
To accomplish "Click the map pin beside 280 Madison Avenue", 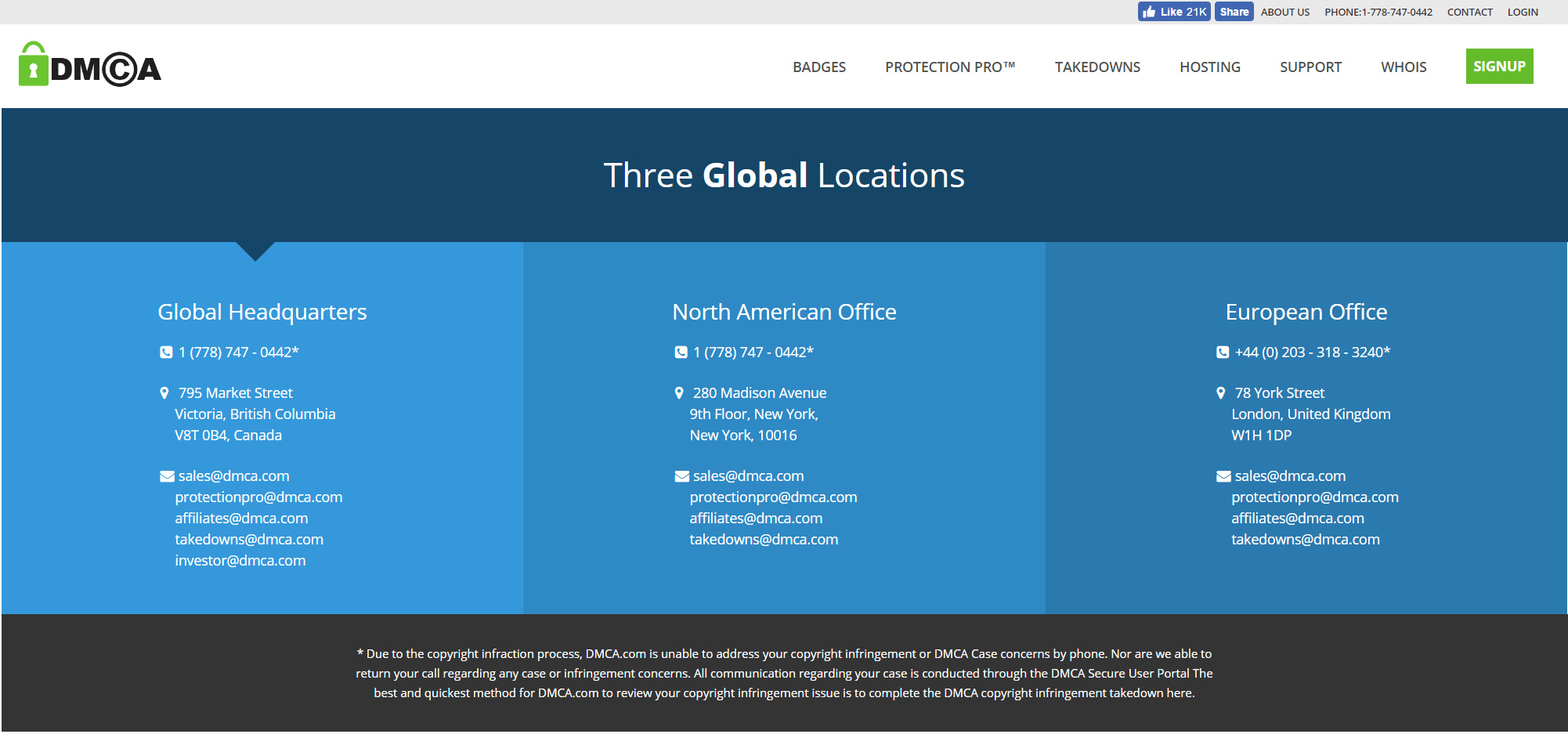I will [x=679, y=393].
